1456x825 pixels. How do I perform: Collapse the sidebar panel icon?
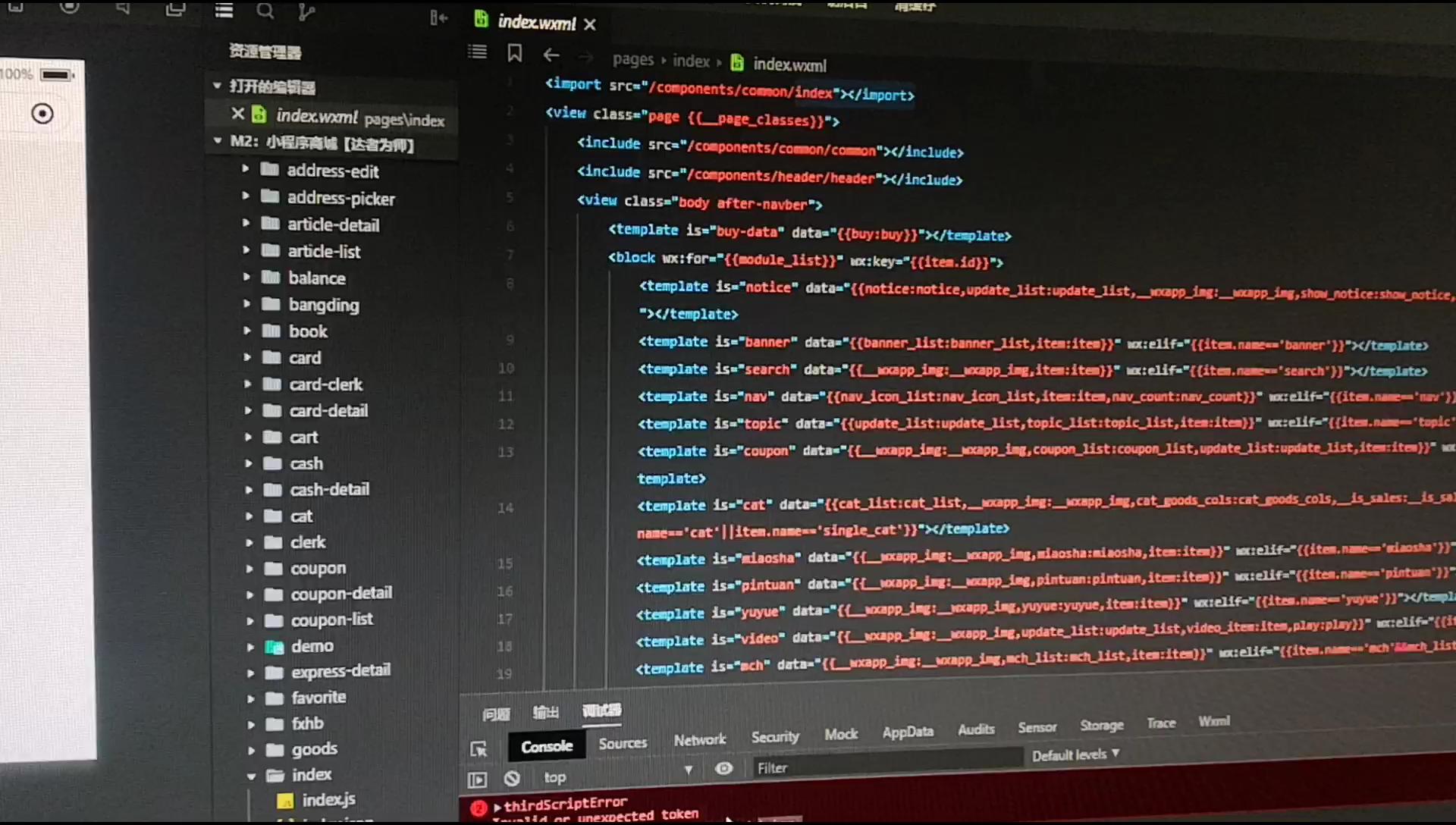pyautogui.click(x=438, y=17)
